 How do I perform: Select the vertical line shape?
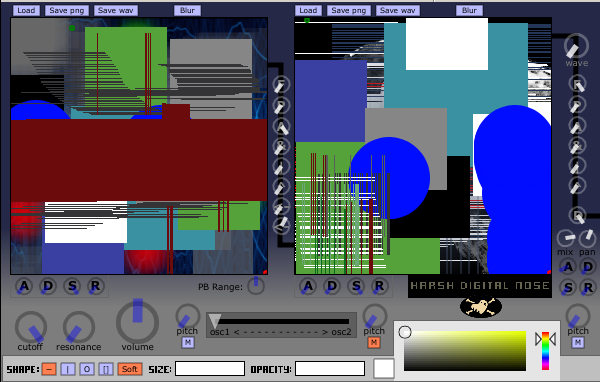68,369
